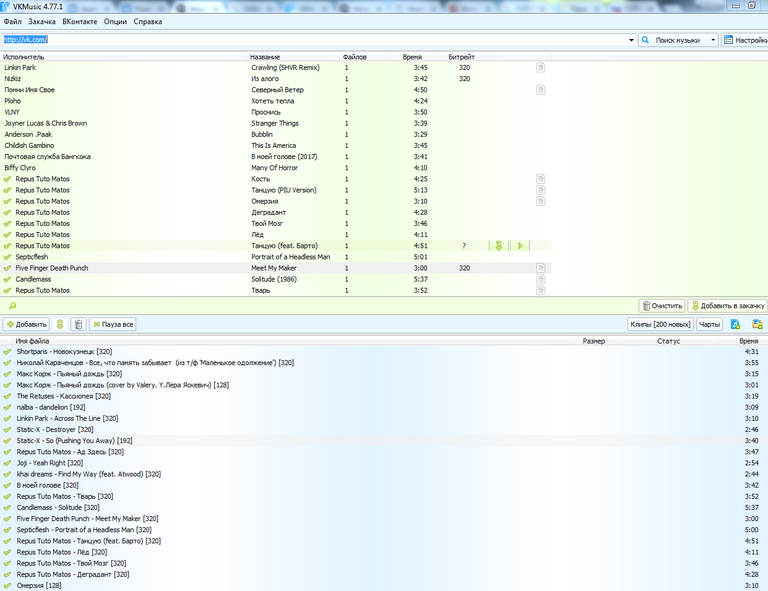Sort downloads by Статус column header
768x591 pixels.
pyautogui.click(x=669, y=341)
